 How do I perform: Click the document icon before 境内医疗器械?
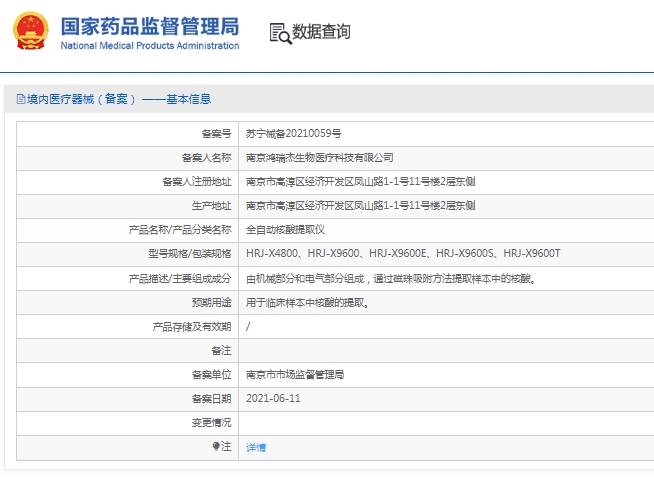point(21,99)
